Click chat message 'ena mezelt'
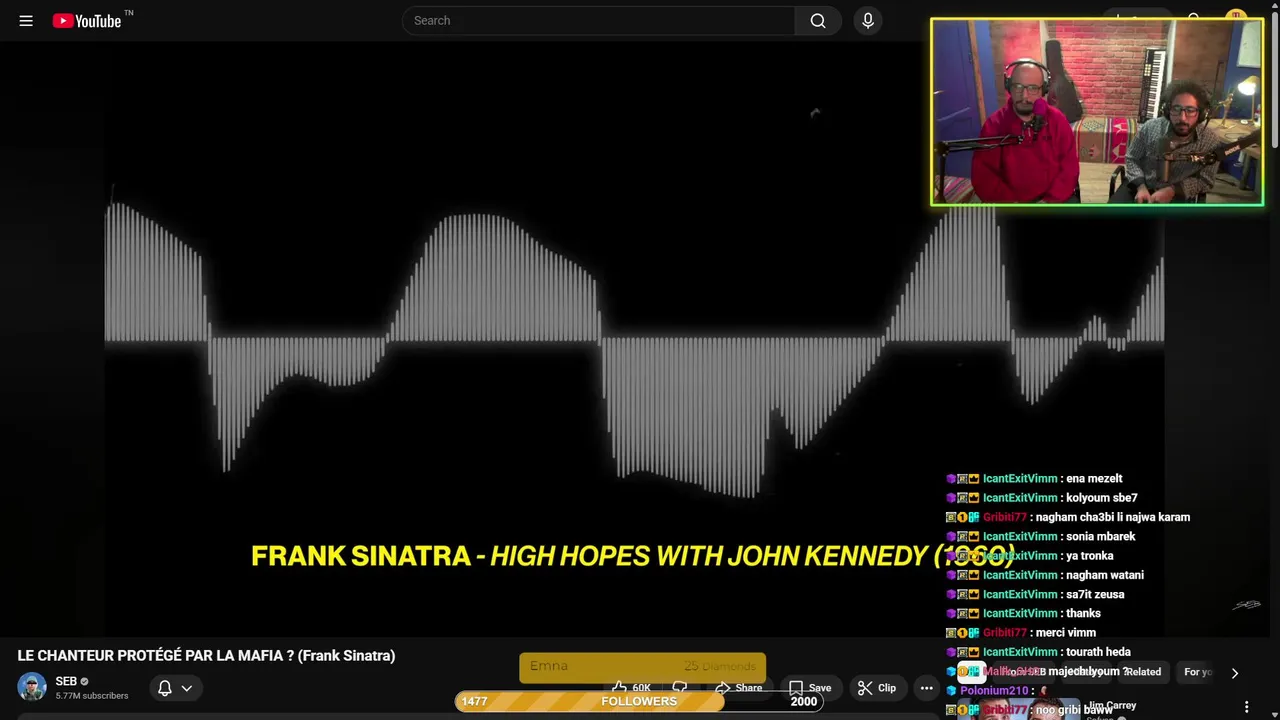Screen dimensions: 1280x720 1094,478
